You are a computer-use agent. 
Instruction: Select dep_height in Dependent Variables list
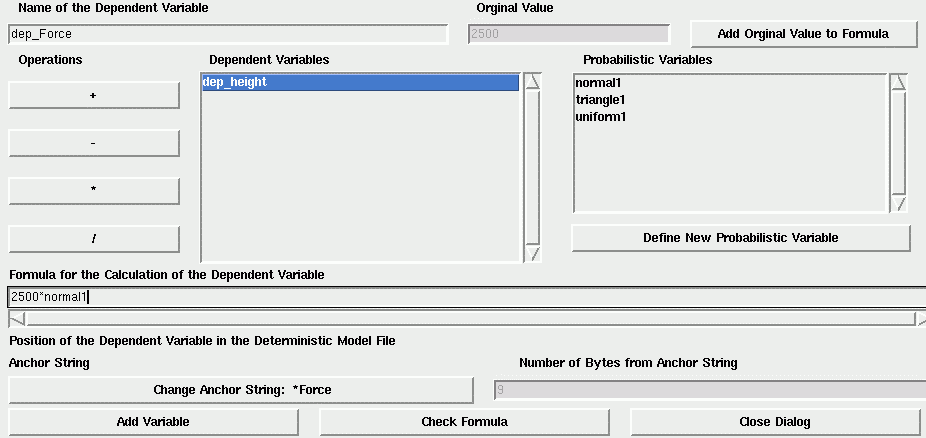click(360, 82)
